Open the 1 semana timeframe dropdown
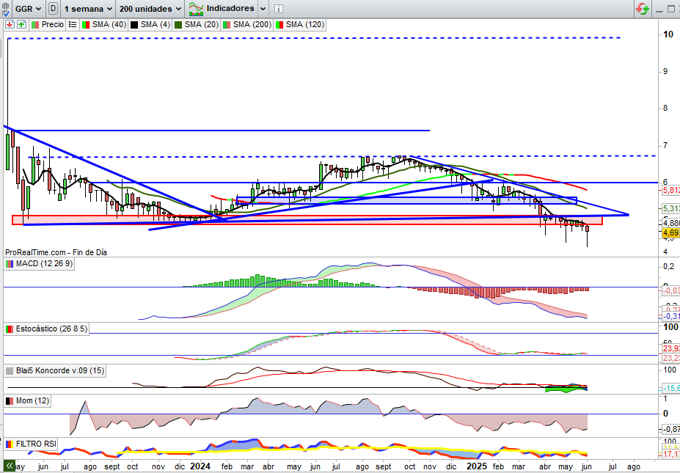 (x=88, y=8)
